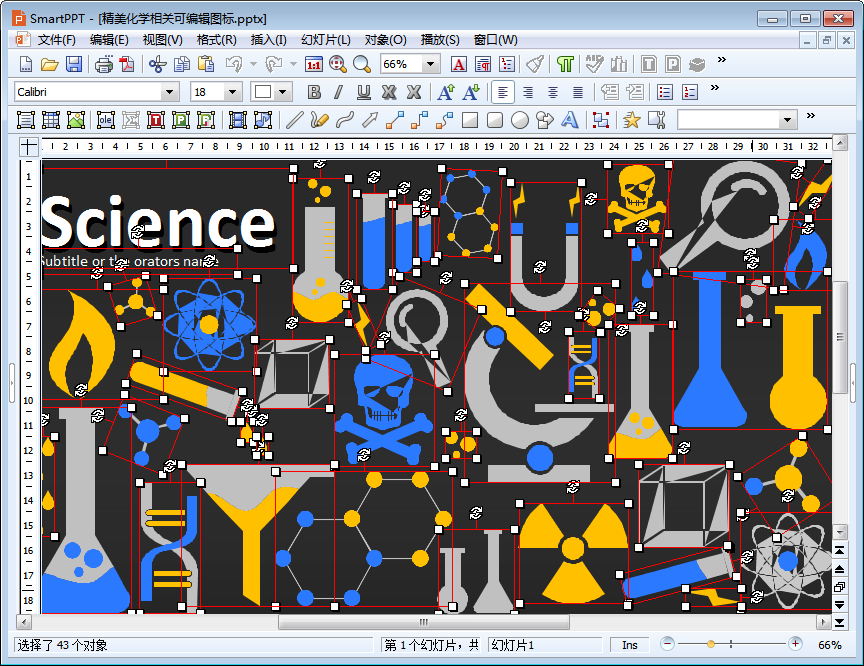Print the presentation with the printer icon
Image resolution: width=864 pixels, height=666 pixels.
tap(104, 64)
